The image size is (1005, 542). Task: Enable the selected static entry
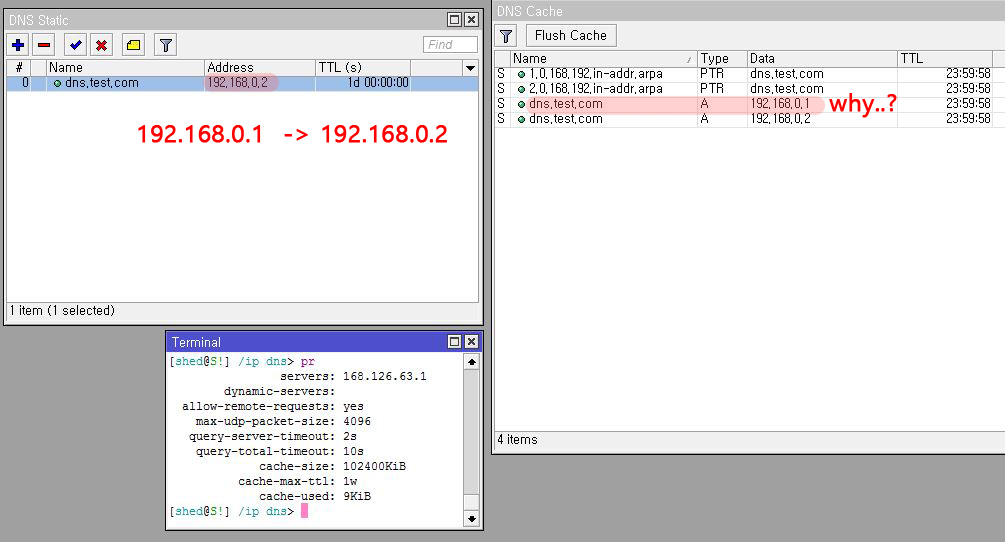click(76, 45)
